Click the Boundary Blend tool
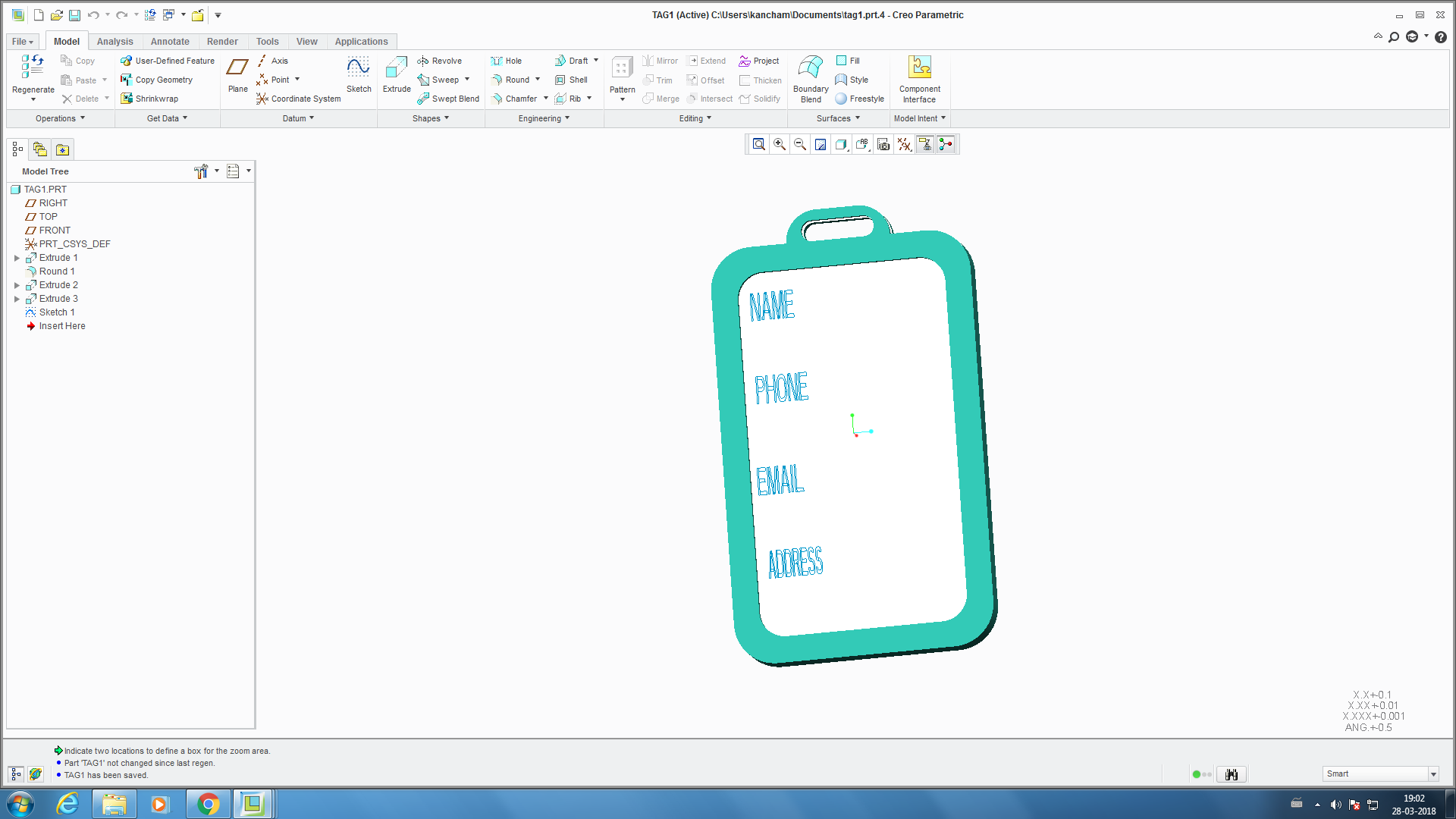Screen dimensions: 1456x819 (811, 78)
